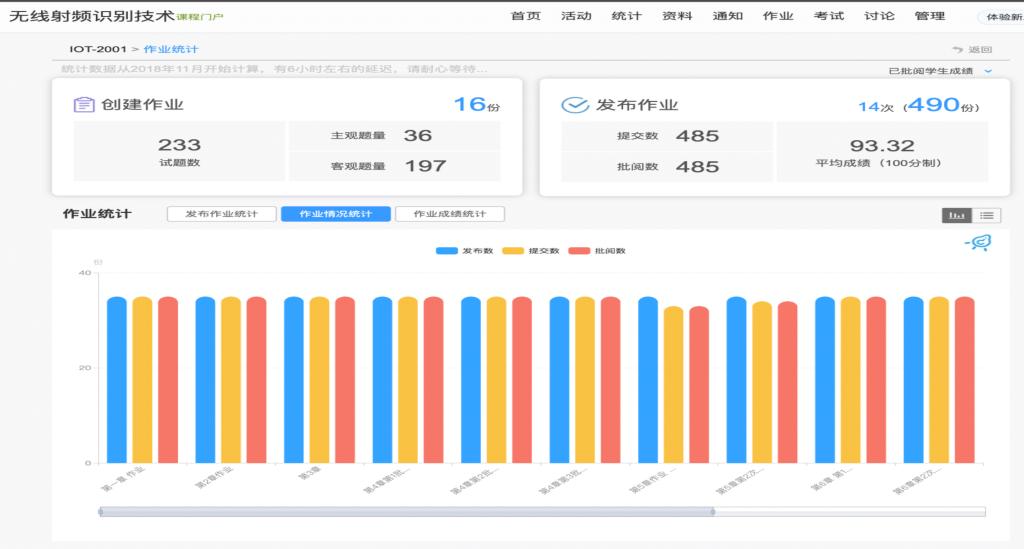Go to 首页 in the navigation bar

[525, 16]
